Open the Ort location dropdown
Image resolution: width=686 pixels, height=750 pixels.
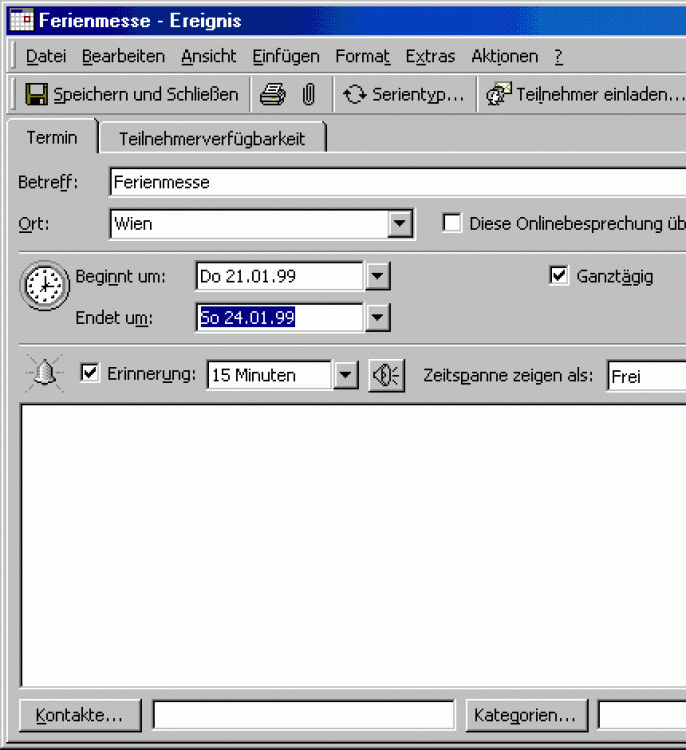click(x=401, y=224)
